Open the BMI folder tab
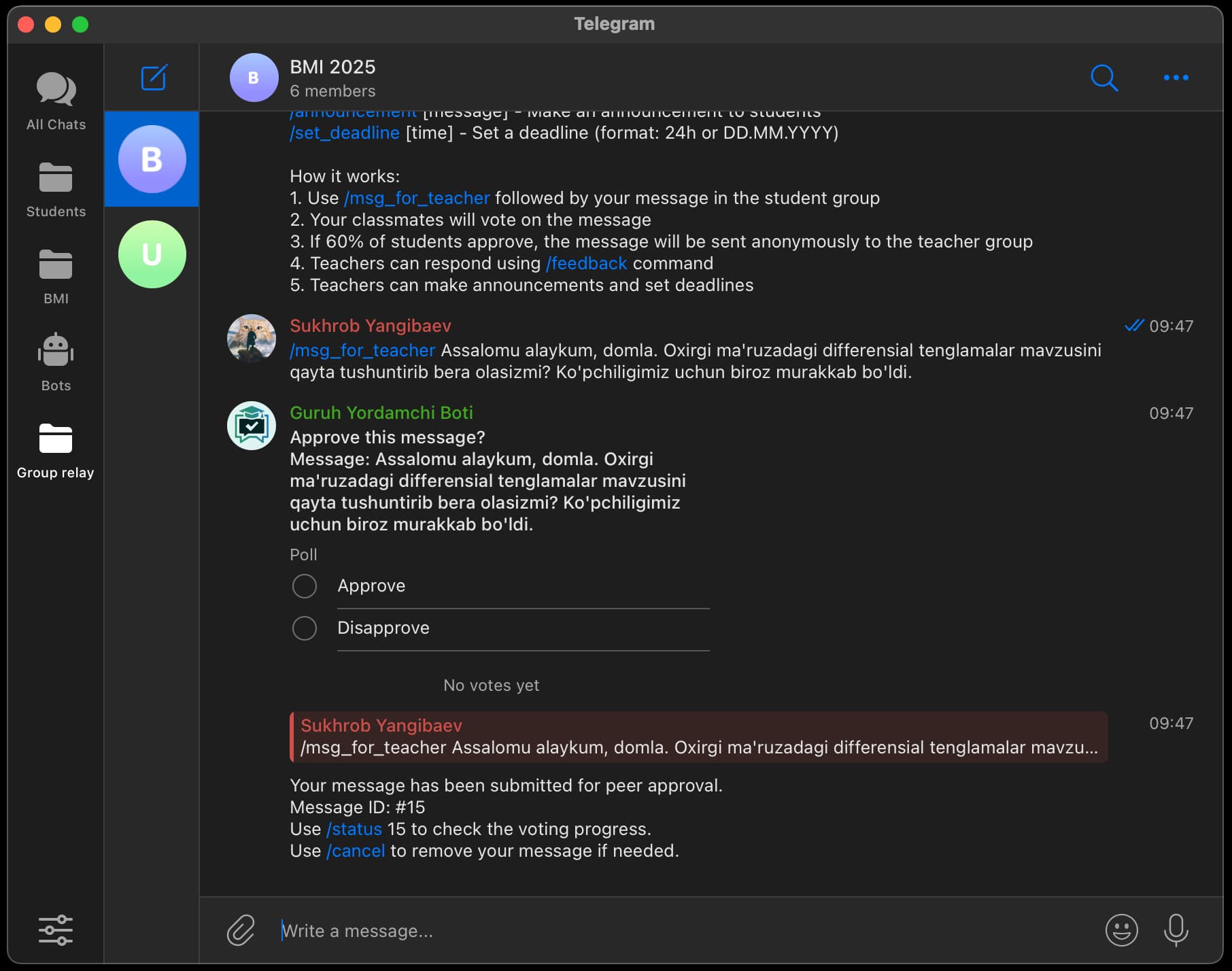This screenshot has width=1232, height=971. tap(56, 277)
